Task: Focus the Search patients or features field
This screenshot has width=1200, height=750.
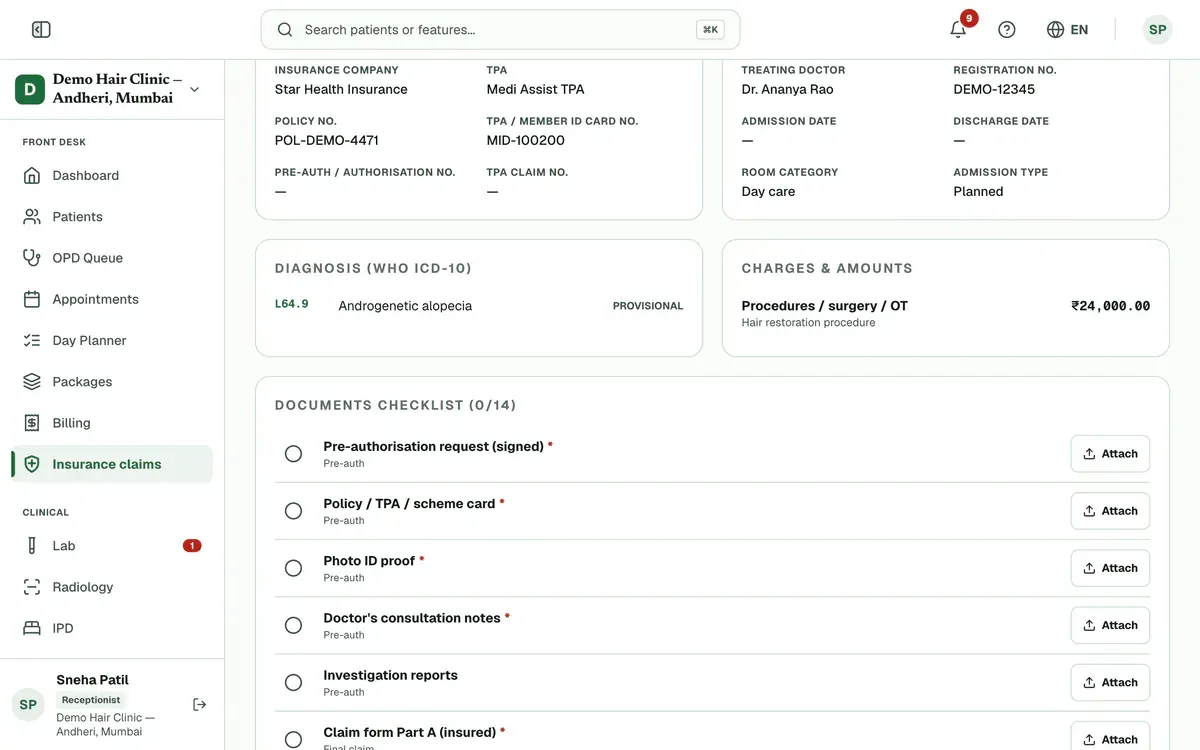Action: pos(500,30)
